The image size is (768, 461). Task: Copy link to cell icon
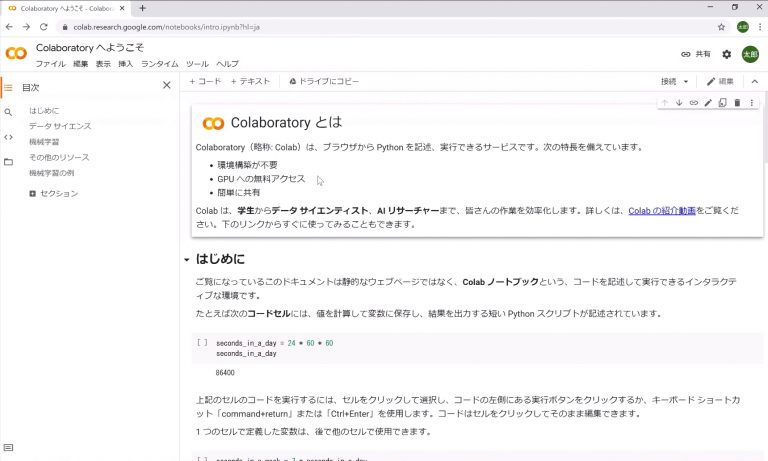click(x=694, y=102)
